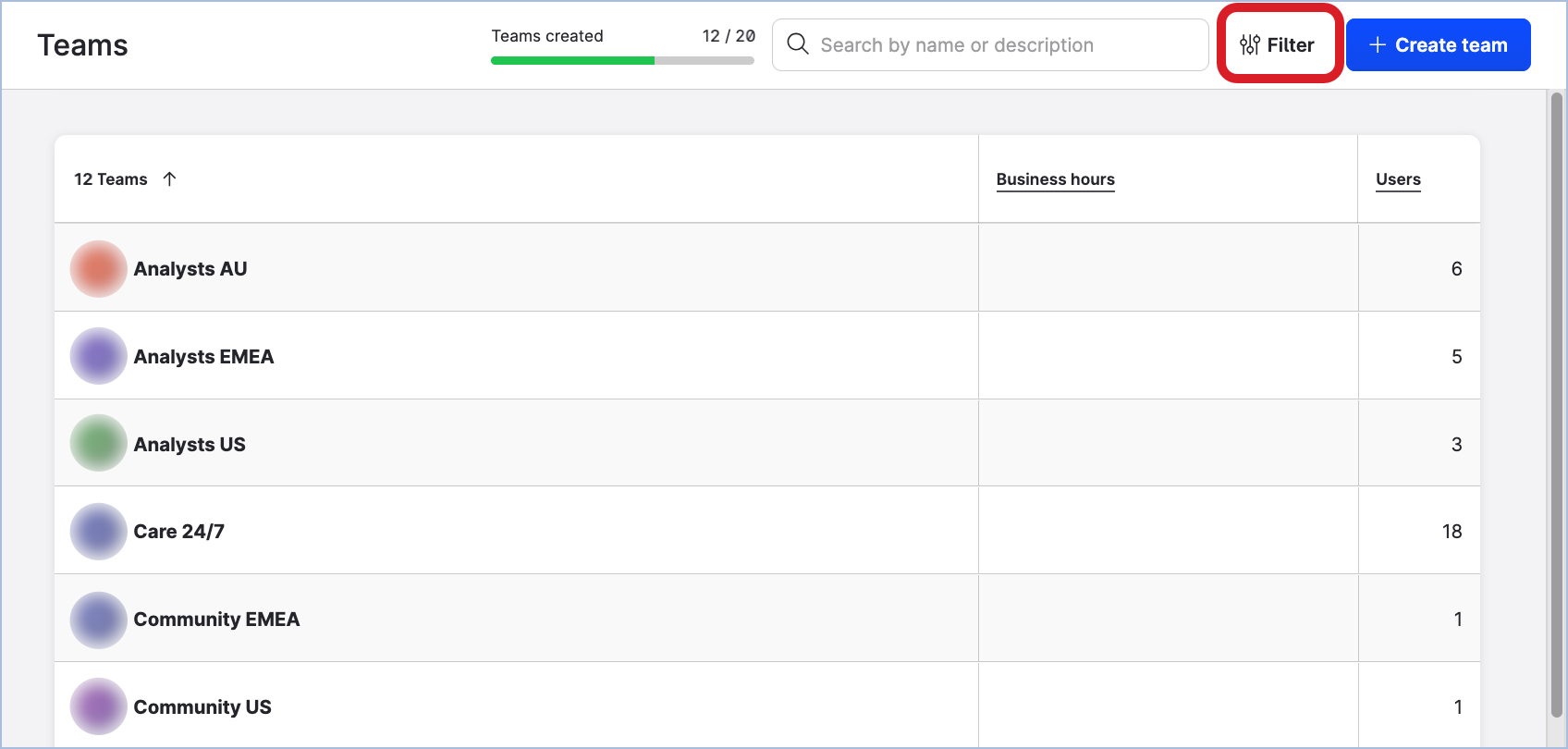The width and height of the screenshot is (1568, 749).
Task: Click the Community US violet avatar
Action: pyautogui.click(x=98, y=706)
